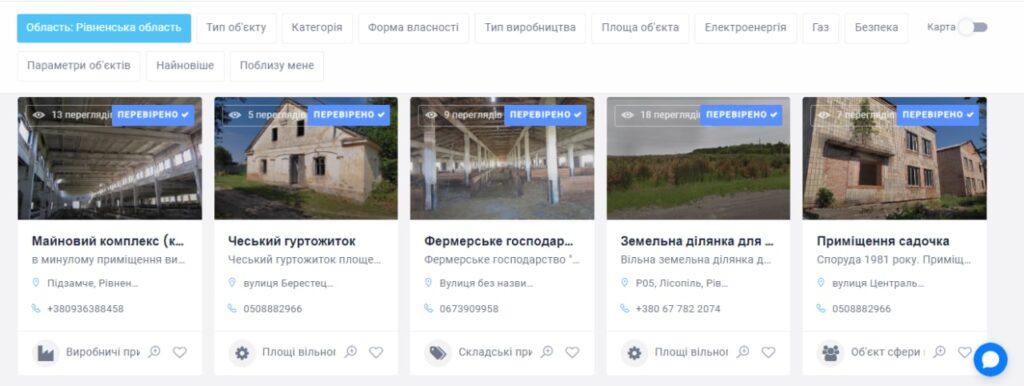
Task: Click the gear icon on Земельна ділянка card
Action: 634,353
